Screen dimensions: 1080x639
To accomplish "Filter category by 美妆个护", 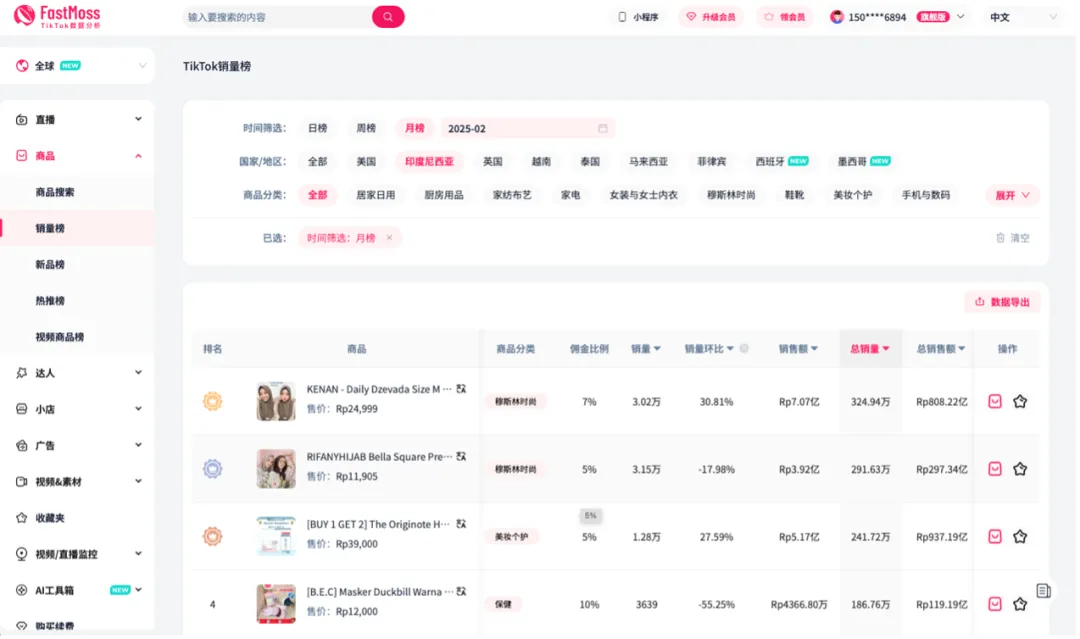I will (855, 196).
